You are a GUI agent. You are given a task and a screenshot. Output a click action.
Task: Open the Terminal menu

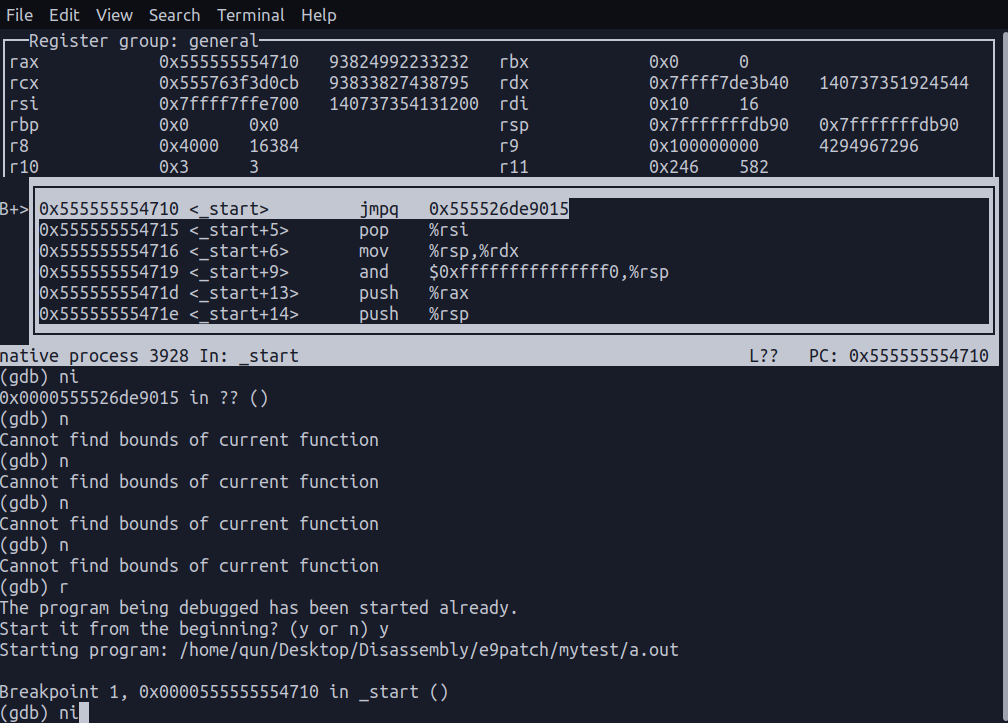[x=250, y=15]
